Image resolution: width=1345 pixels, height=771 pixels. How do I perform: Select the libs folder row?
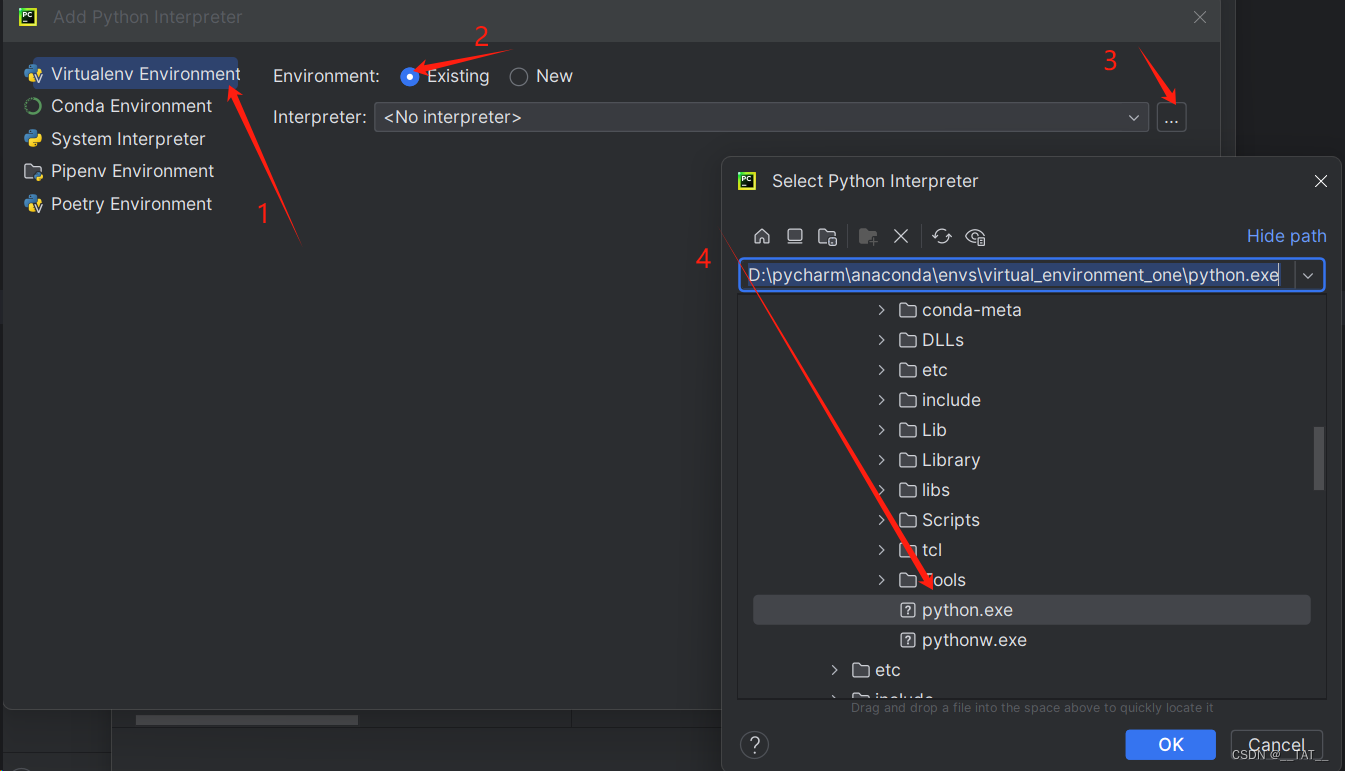tap(1031, 490)
